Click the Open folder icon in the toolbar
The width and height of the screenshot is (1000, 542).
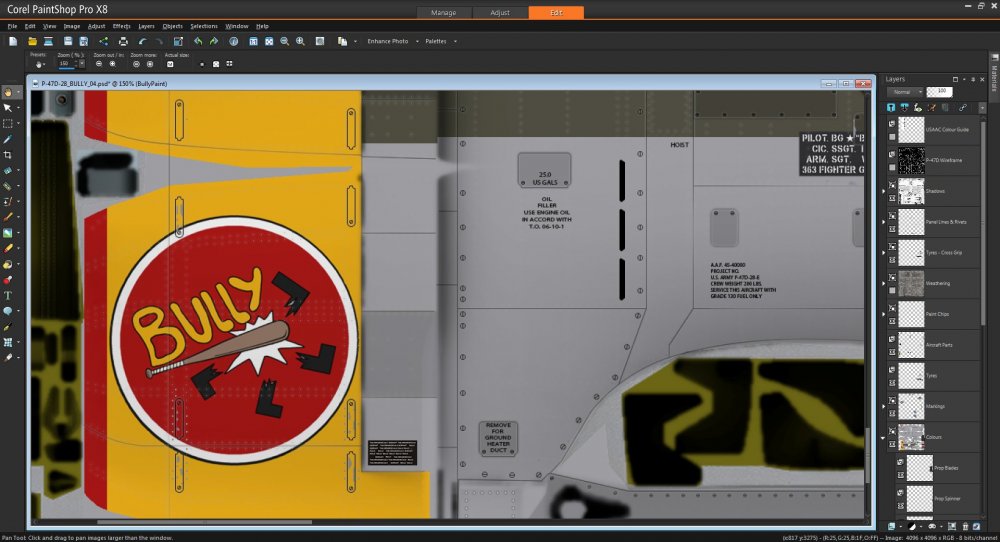[x=32, y=41]
